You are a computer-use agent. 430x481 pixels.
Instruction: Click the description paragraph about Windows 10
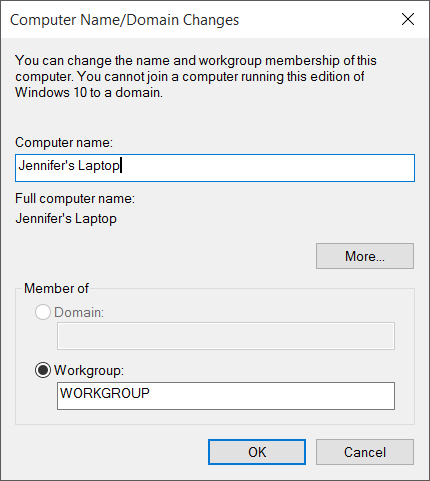[196, 76]
